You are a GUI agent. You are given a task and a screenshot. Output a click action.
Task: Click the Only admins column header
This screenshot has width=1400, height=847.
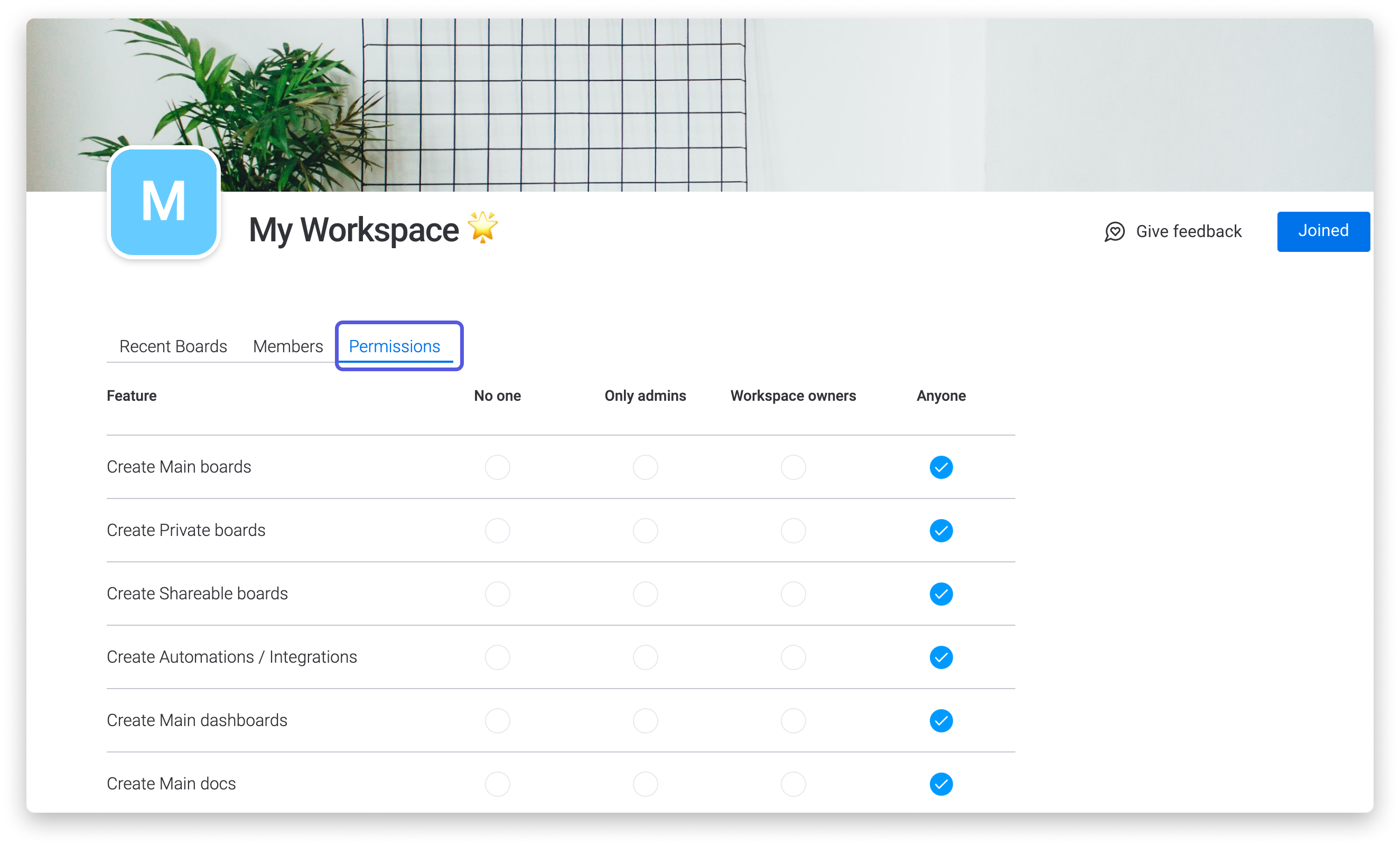pyautogui.click(x=645, y=396)
